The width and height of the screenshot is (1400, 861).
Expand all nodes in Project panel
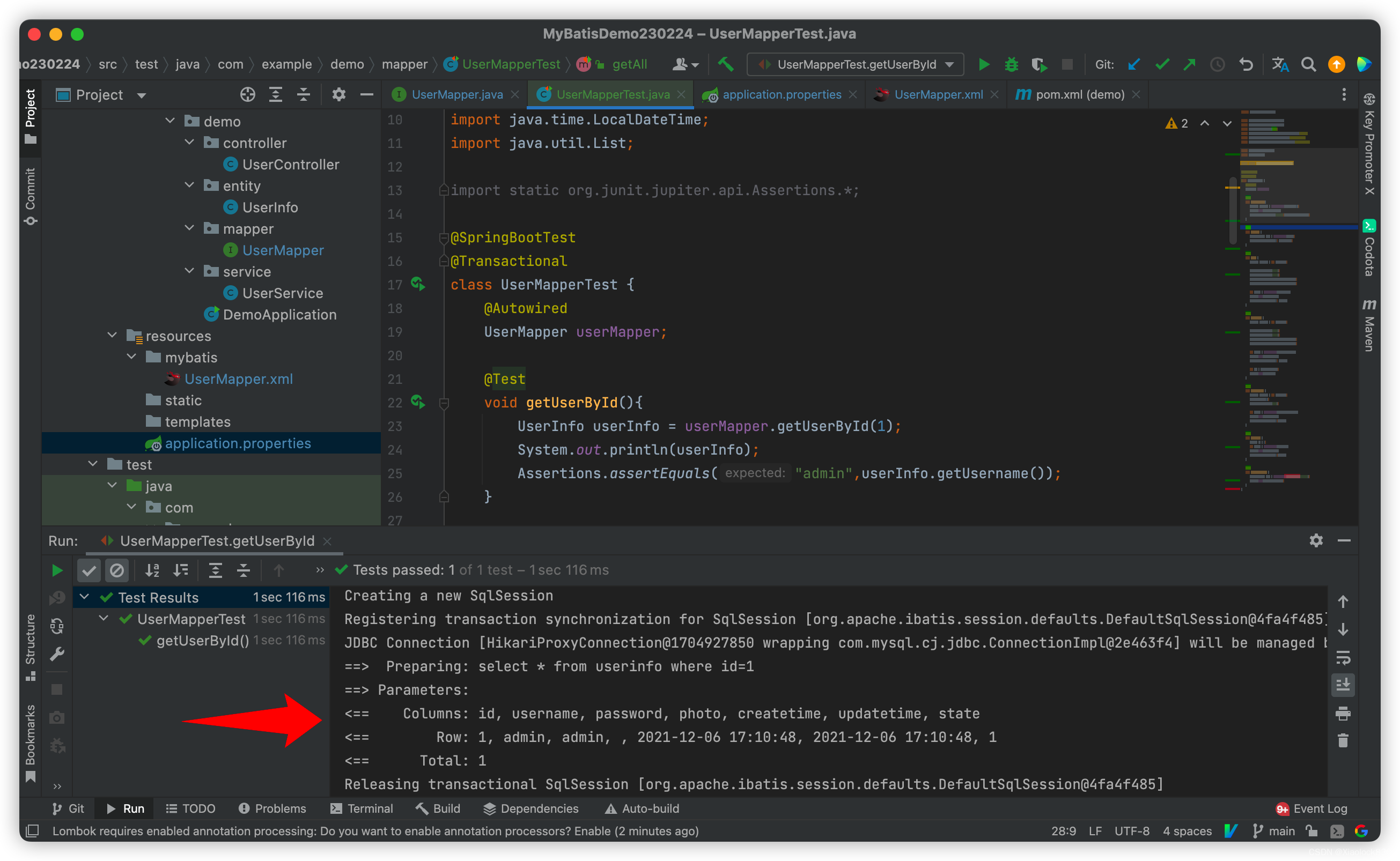click(x=276, y=94)
